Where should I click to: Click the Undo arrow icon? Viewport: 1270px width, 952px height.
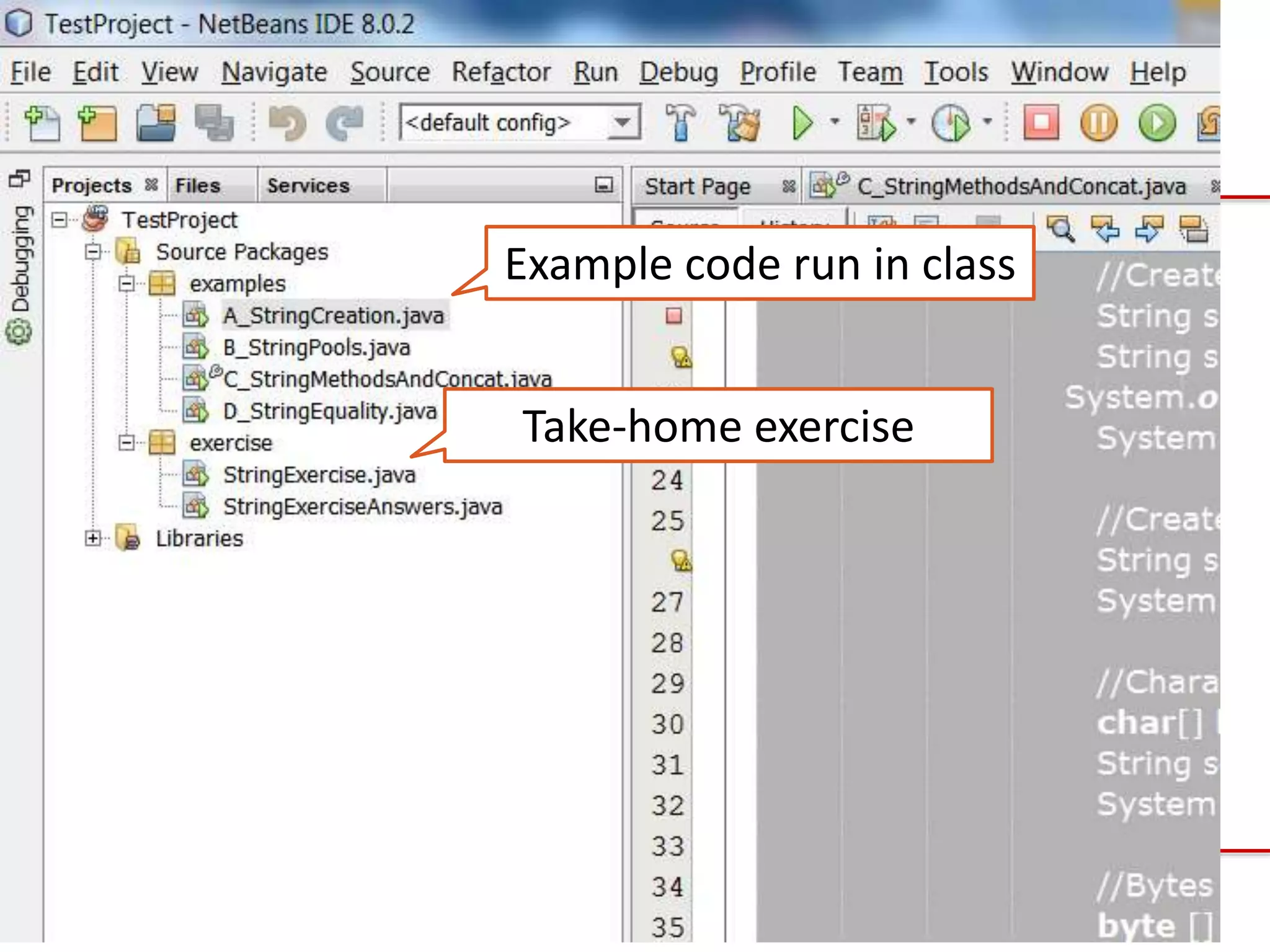287,123
